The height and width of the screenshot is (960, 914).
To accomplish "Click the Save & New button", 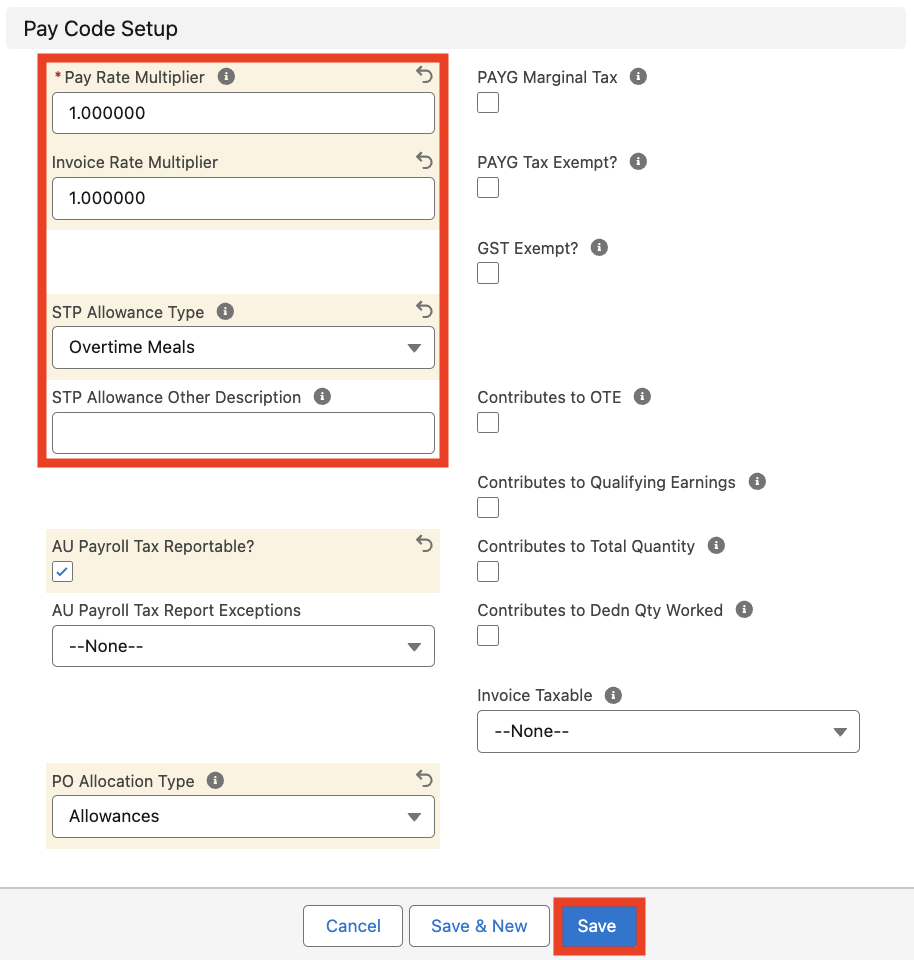I will [479, 926].
